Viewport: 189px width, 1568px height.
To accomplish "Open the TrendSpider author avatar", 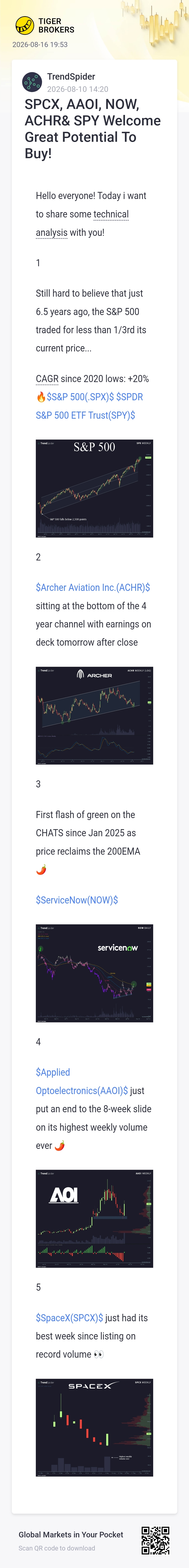I will (x=32, y=82).
